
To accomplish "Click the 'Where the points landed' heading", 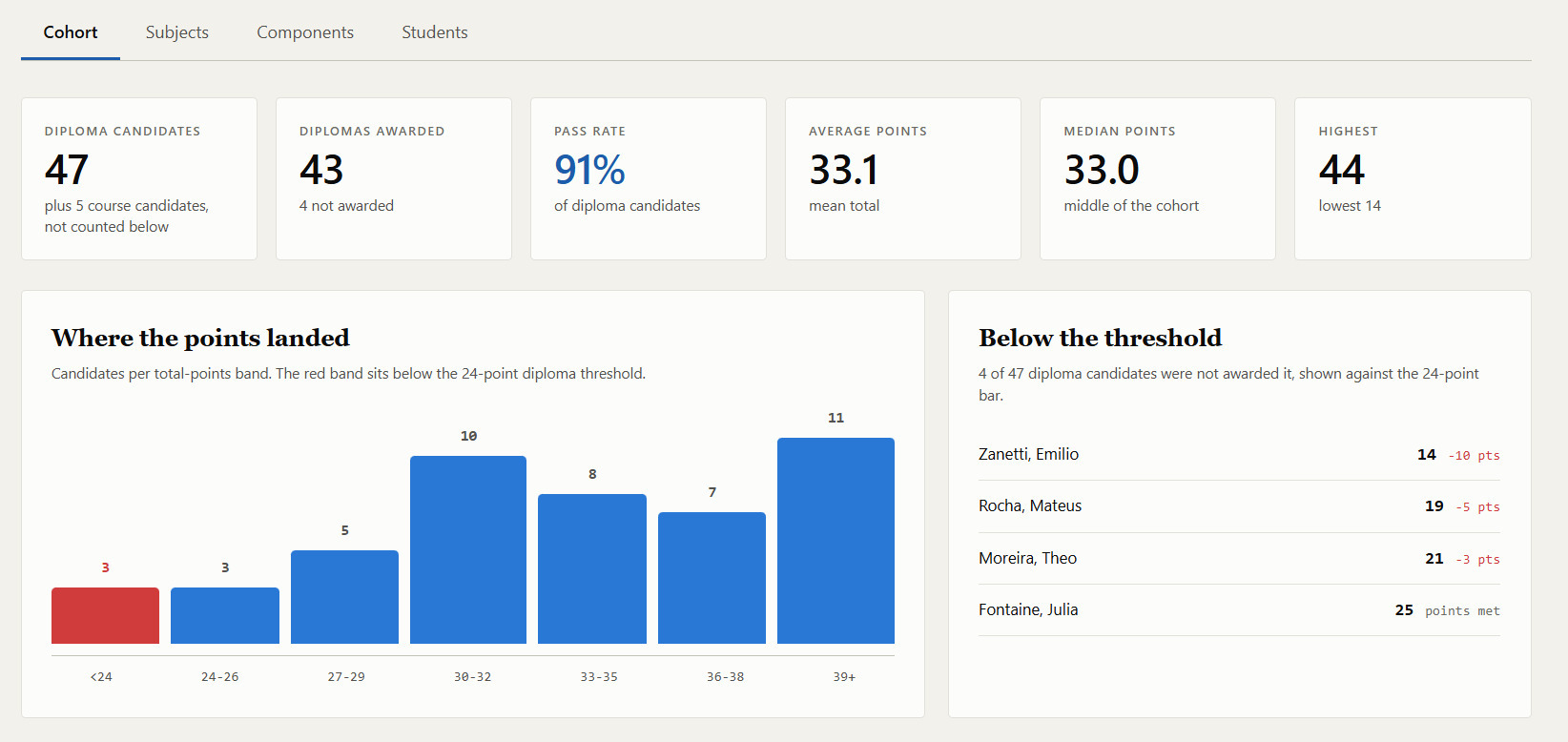I will pos(200,338).
